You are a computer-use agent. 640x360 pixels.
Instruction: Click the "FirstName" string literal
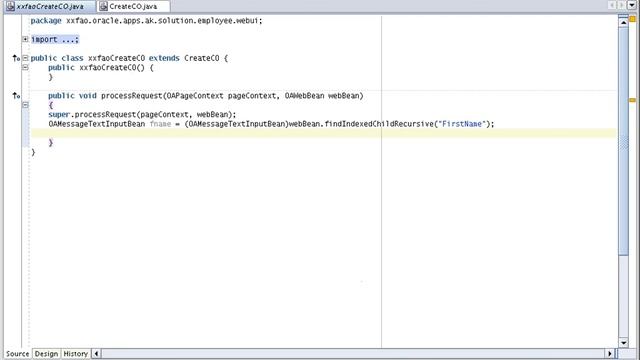pyautogui.click(x=462, y=124)
